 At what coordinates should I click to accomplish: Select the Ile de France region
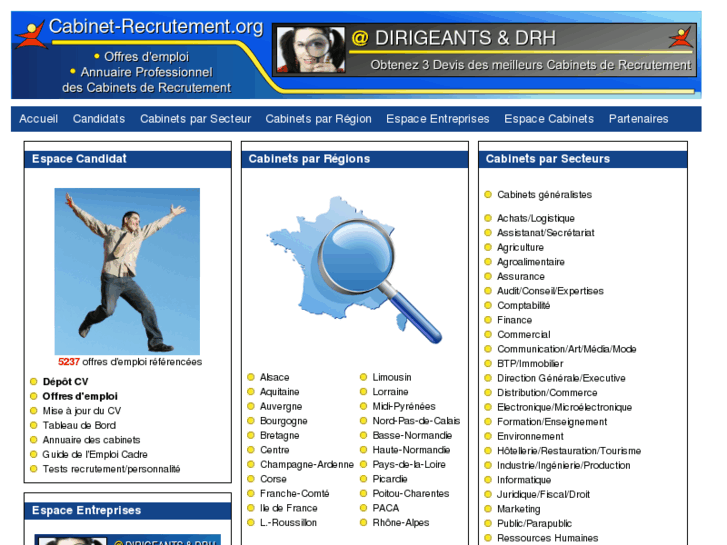tap(288, 508)
